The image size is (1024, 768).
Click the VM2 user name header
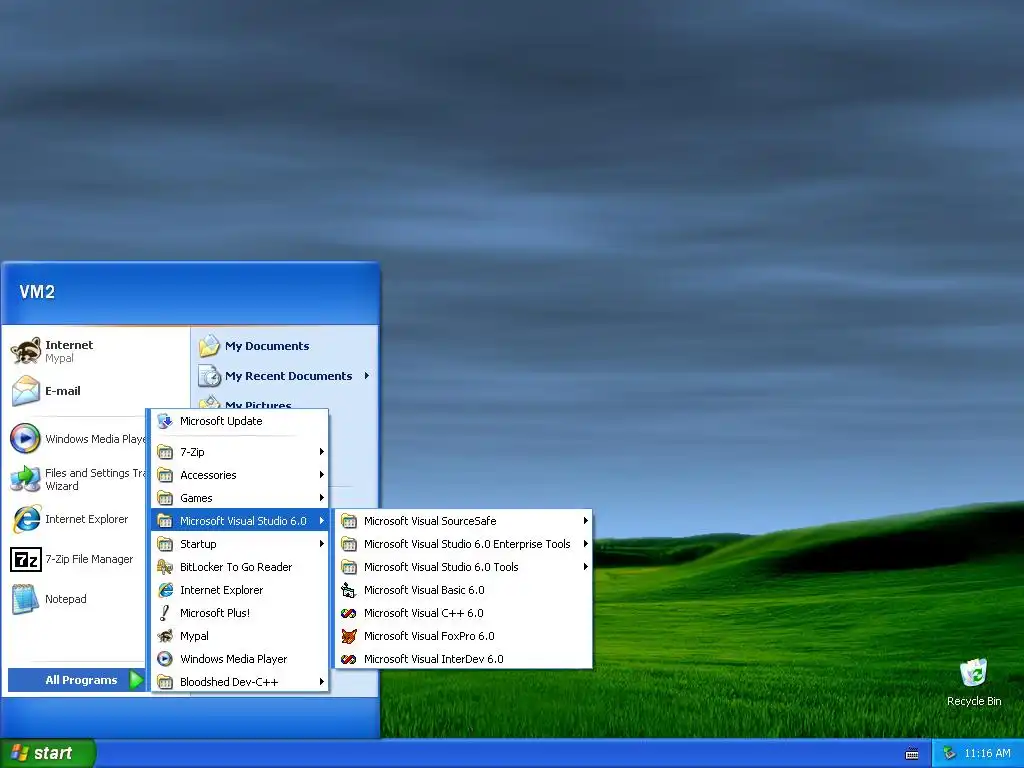(37, 292)
